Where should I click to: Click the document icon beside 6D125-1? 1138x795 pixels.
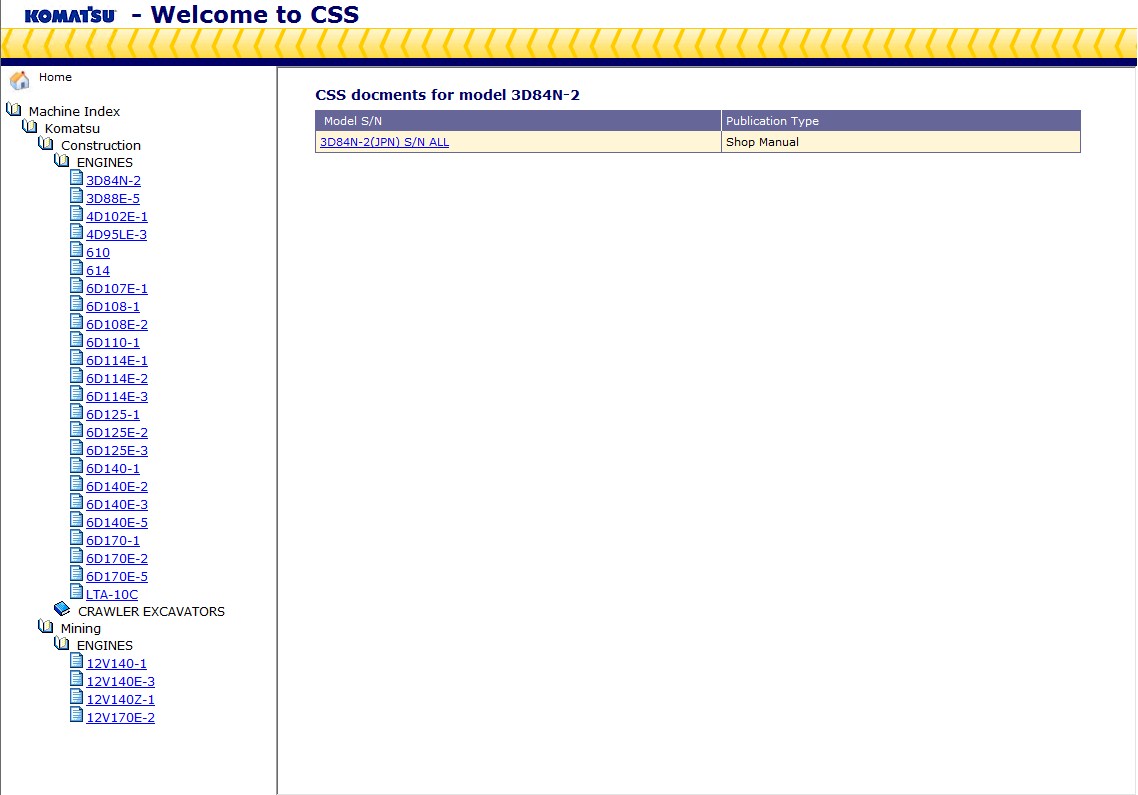pos(76,412)
